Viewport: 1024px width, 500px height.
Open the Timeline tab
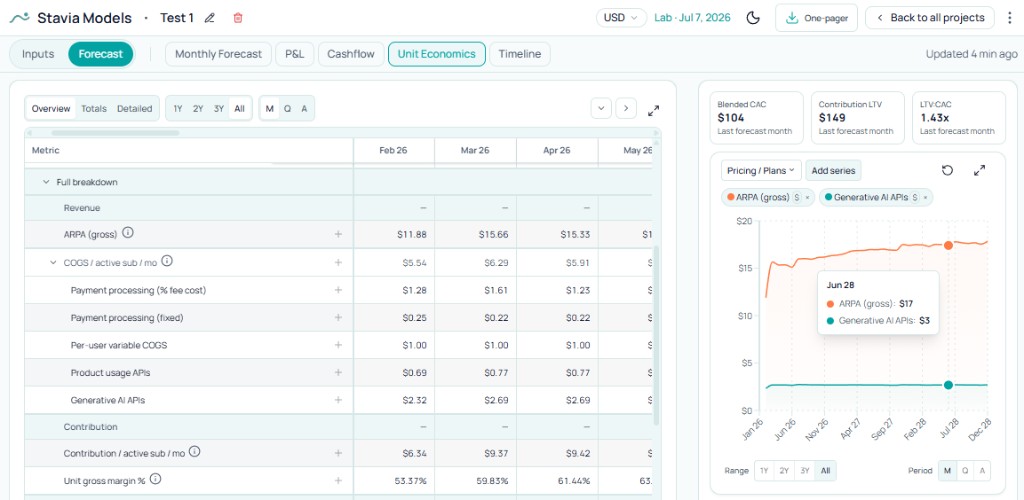(x=520, y=54)
